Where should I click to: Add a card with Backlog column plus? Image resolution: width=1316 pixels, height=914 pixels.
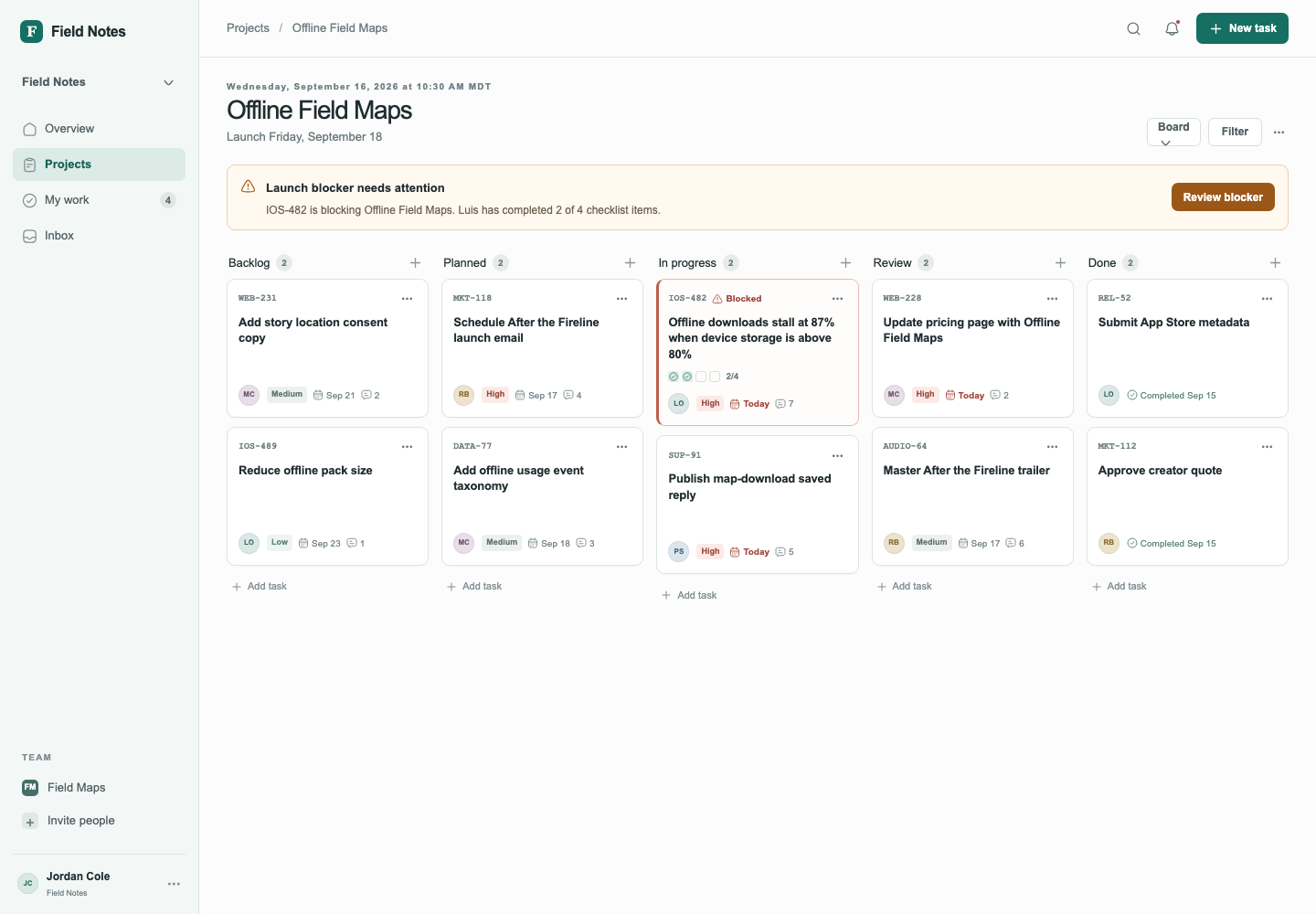415,262
